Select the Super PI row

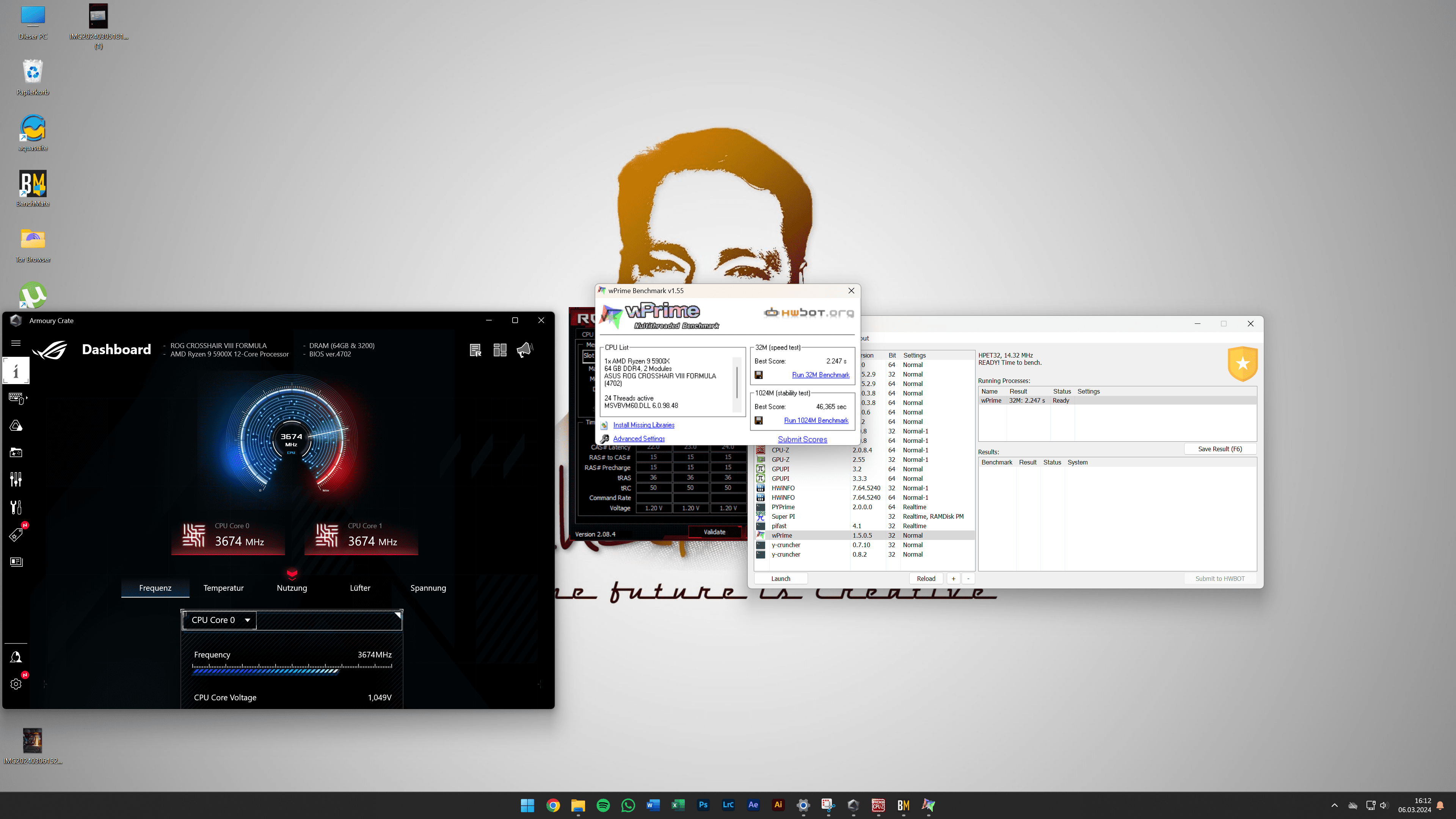pos(865,516)
